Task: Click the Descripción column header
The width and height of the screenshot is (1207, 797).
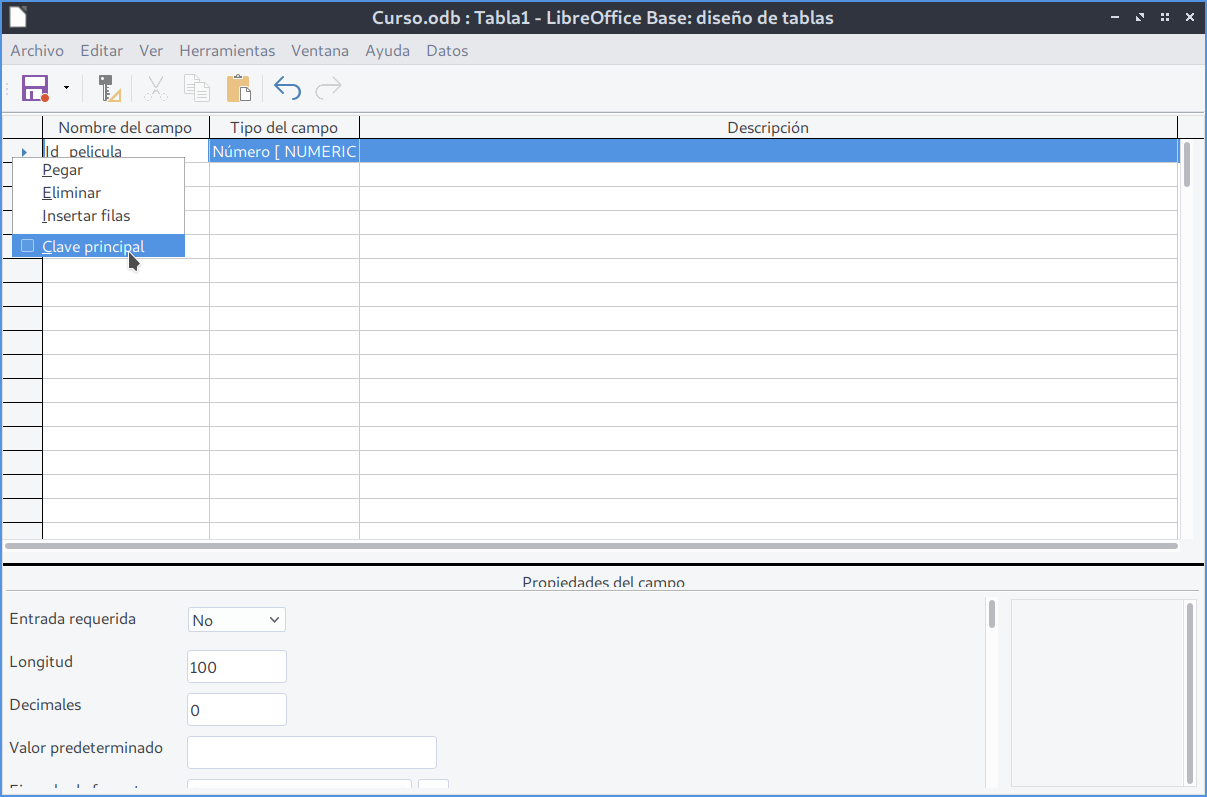Action: [x=767, y=128]
